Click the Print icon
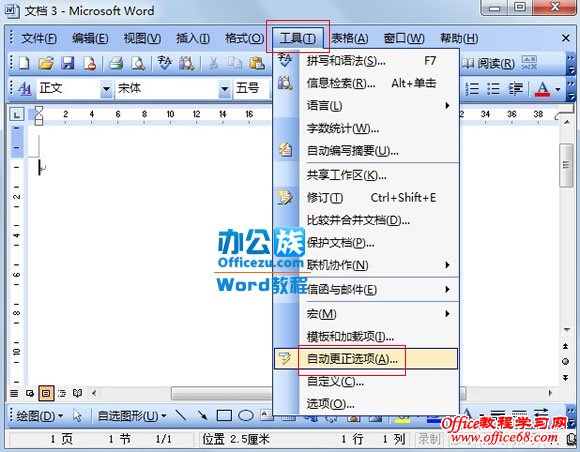Screen dimensions: 580x452 [x=116, y=63]
